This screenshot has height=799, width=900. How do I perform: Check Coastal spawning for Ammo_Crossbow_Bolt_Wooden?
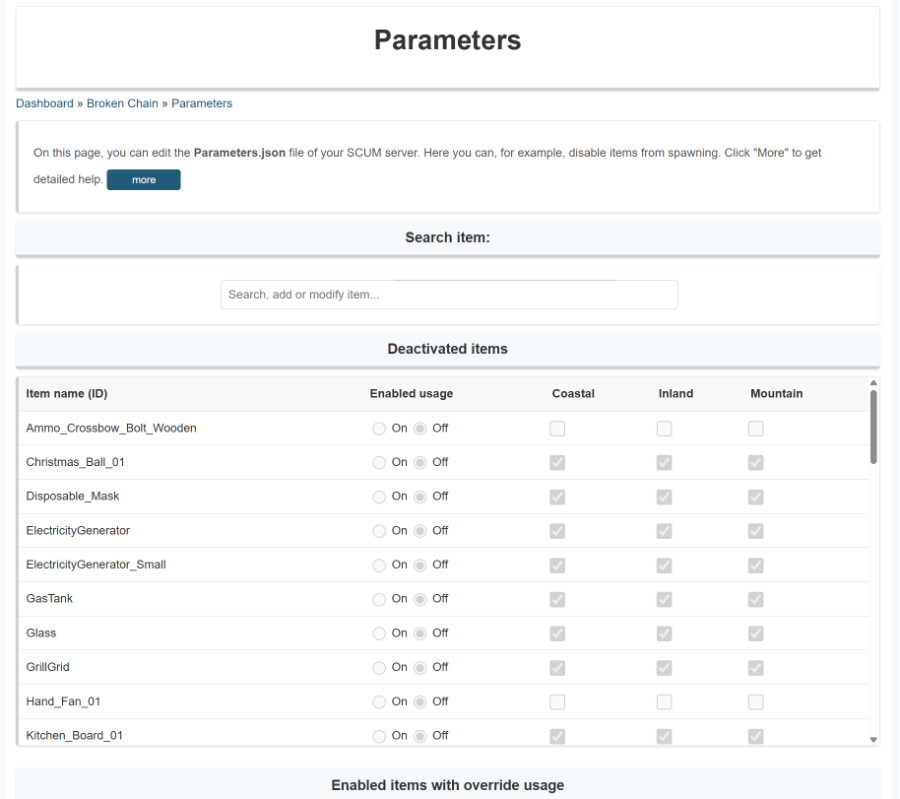click(x=556, y=428)
